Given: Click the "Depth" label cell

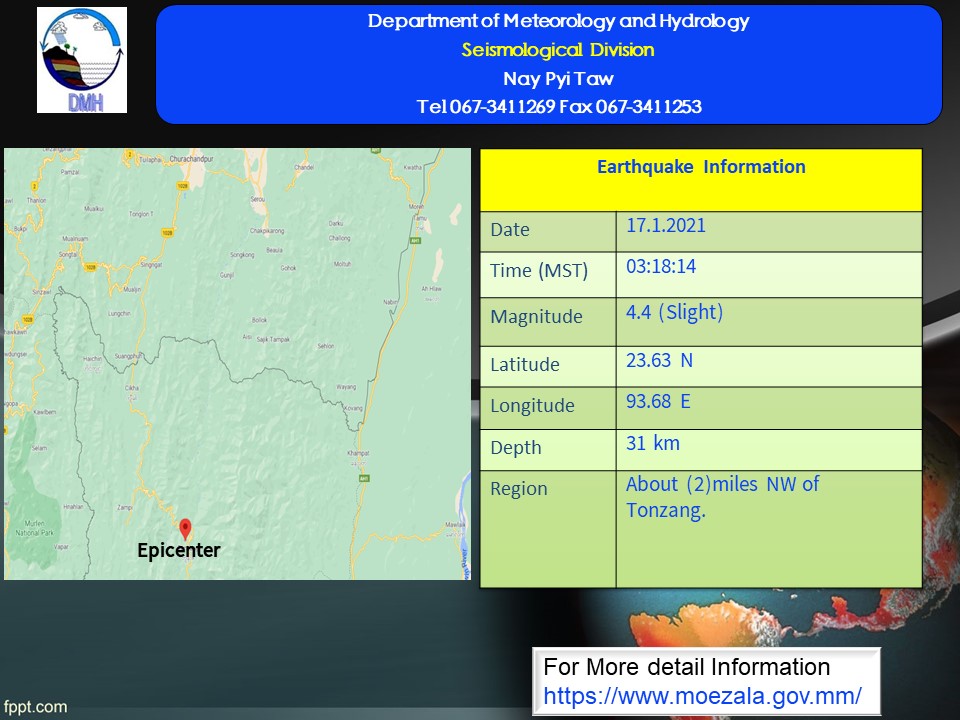Looking at the screenshot, I should coord(548,449).
